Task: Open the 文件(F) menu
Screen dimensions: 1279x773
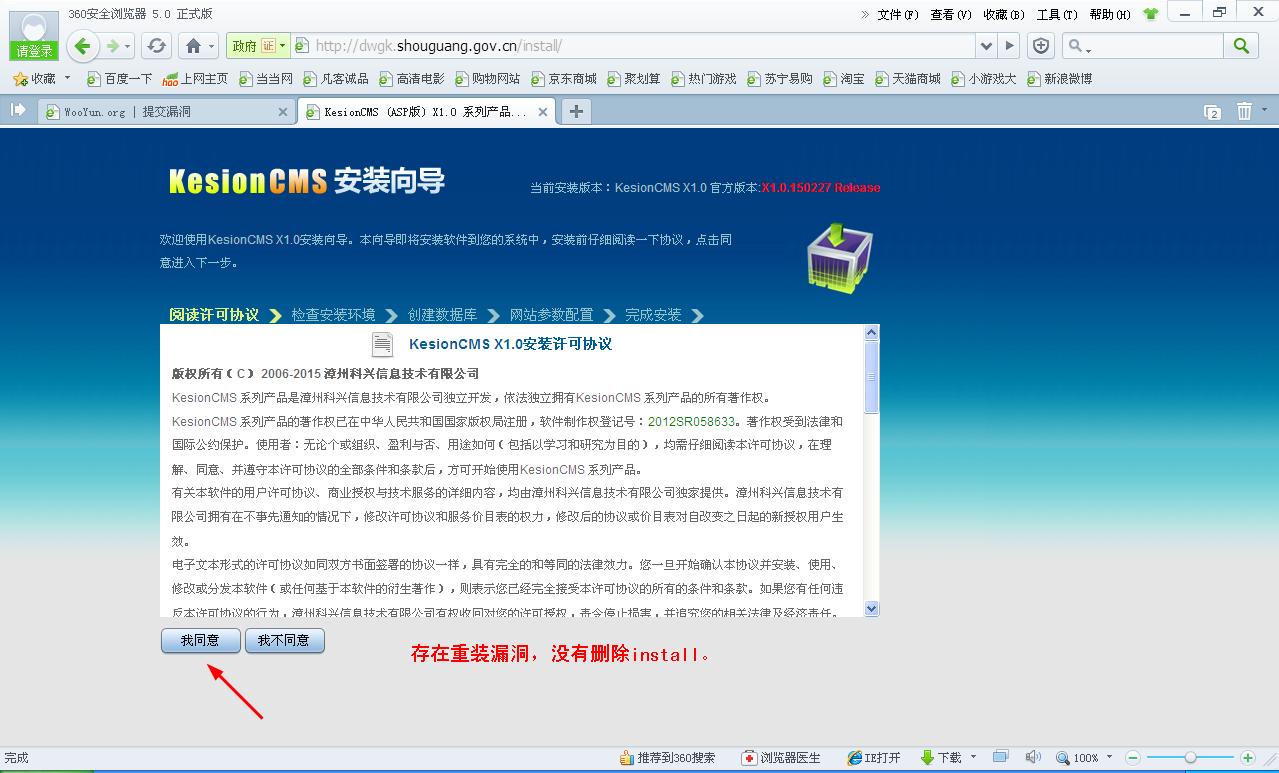Action: (897, 14)
